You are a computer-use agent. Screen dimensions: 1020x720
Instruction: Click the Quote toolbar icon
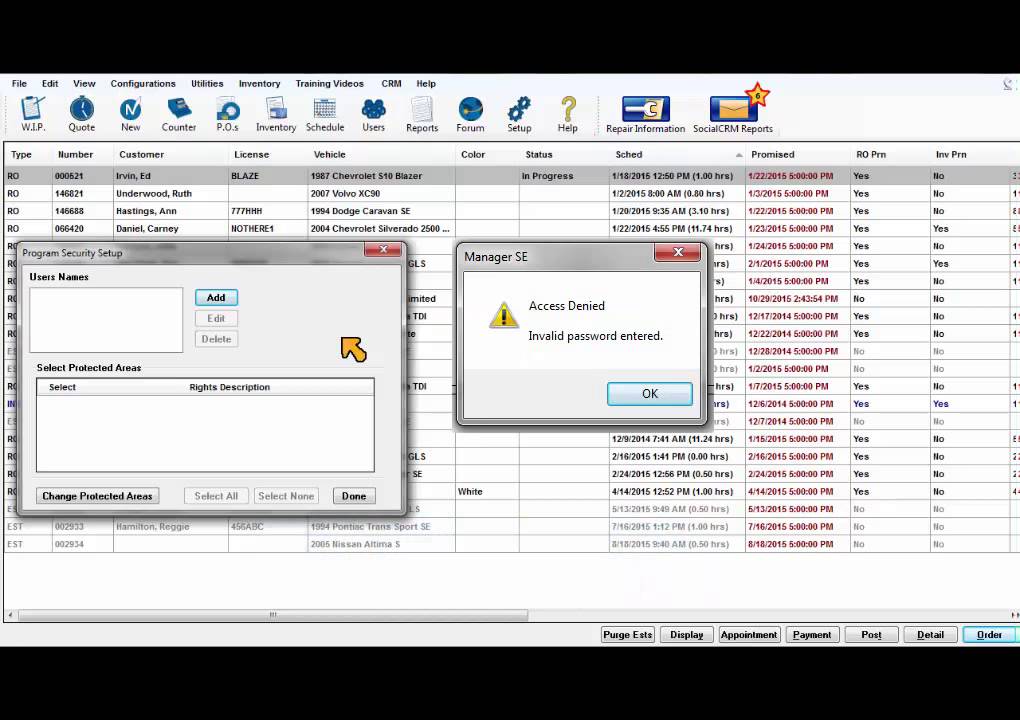coord(82,113)
